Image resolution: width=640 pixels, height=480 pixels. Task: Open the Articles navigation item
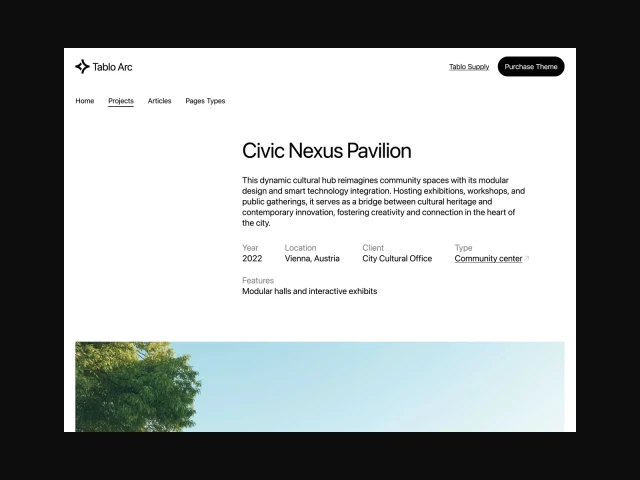pos(160,101)
